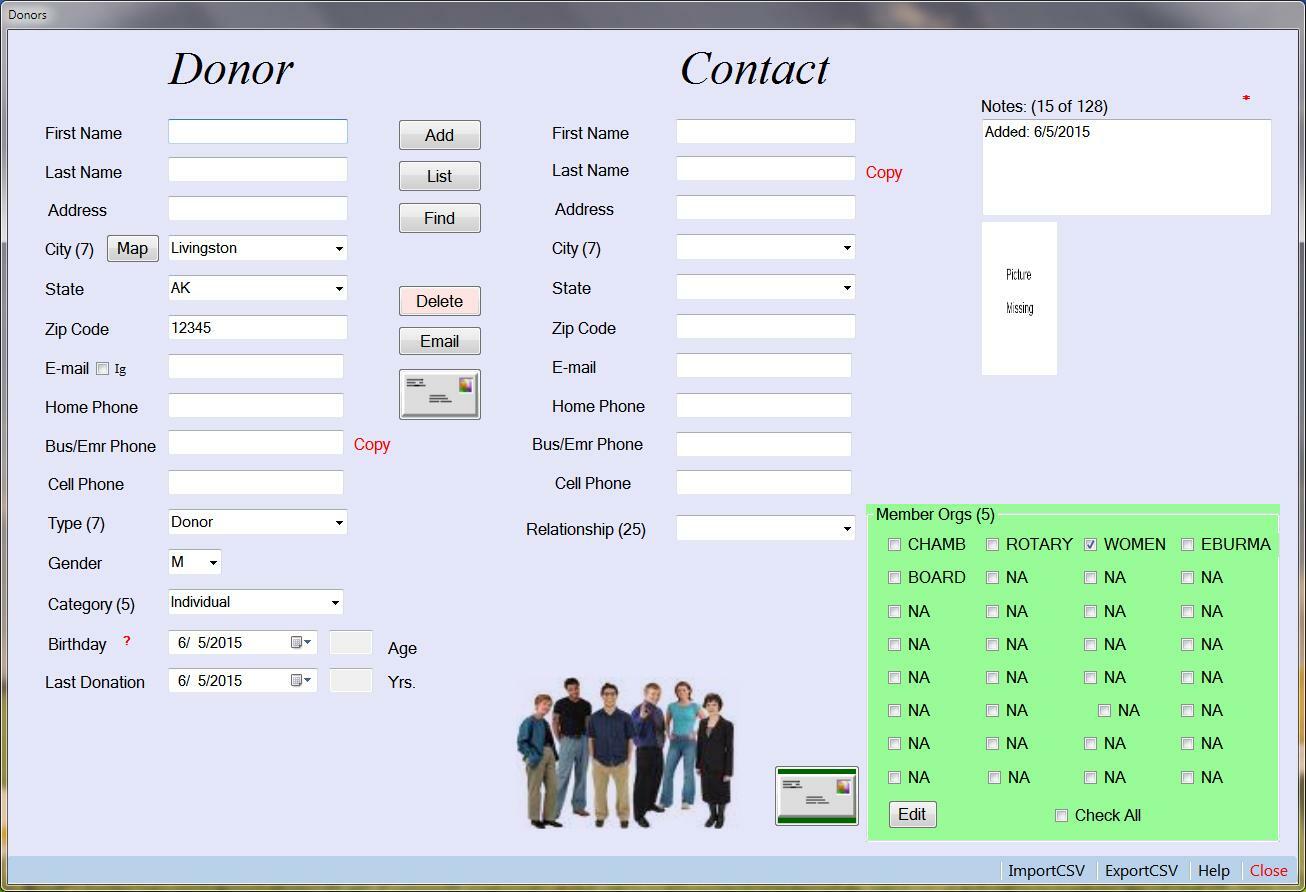1306x892 pixels.
Task: Check the BOARD member org checkbox
Action: coord(895,578)
